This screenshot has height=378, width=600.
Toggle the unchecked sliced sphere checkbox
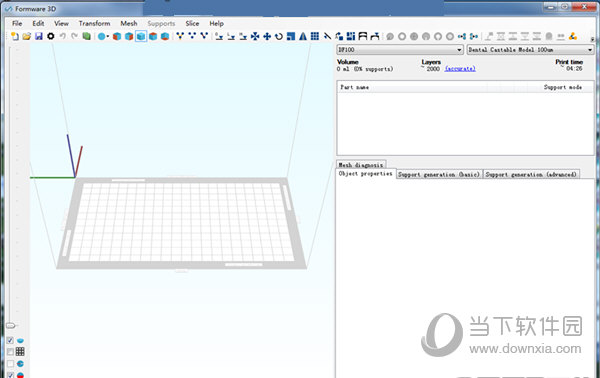click(x=10, y=363)
